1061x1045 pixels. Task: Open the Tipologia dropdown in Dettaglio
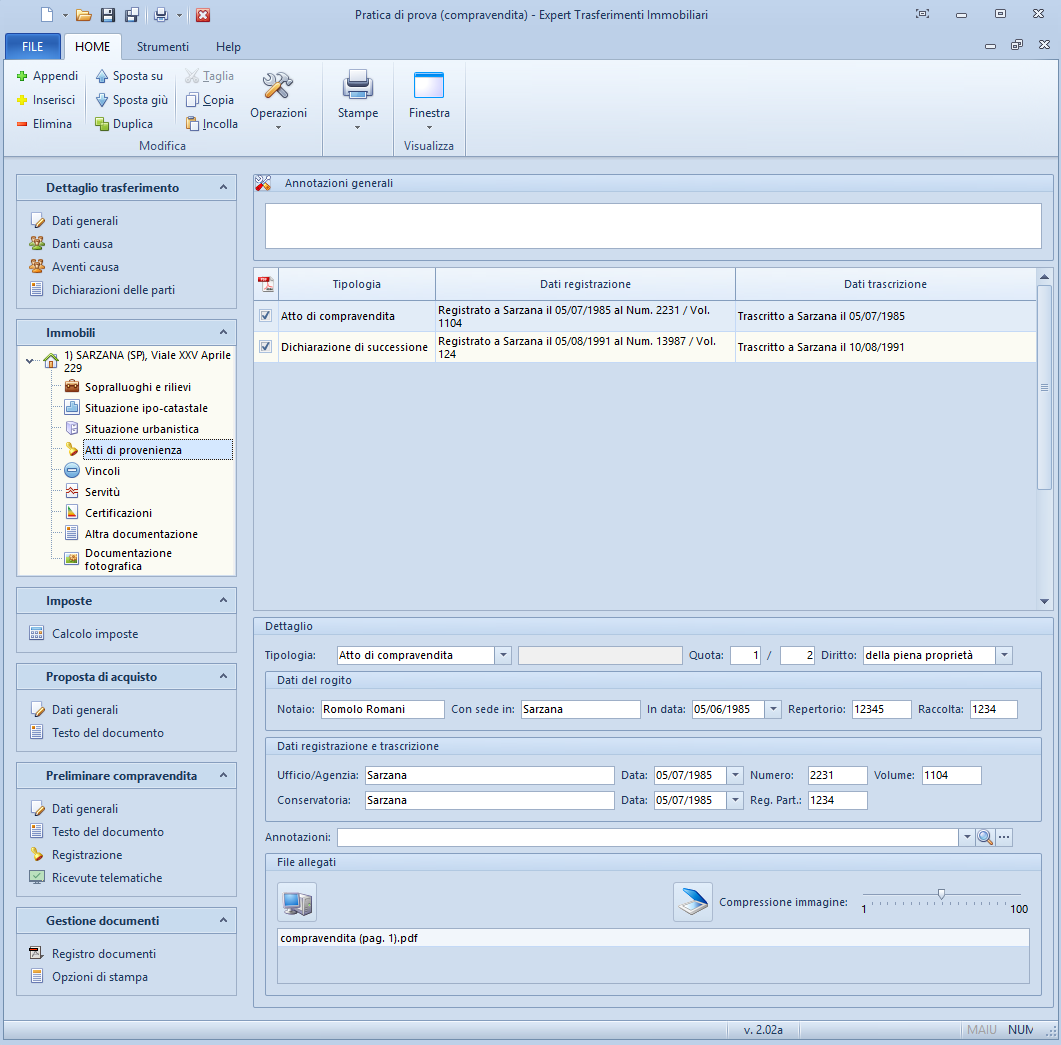point(503,655)
